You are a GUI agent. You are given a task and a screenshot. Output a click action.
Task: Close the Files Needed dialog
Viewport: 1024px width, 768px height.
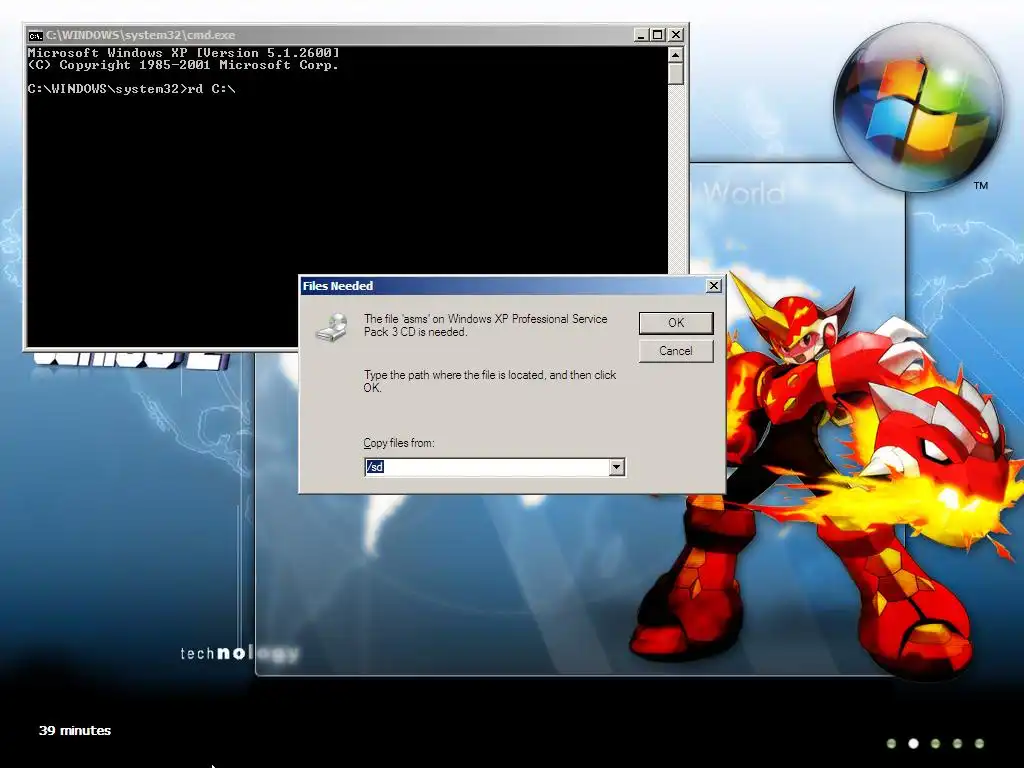pos(714,285)
